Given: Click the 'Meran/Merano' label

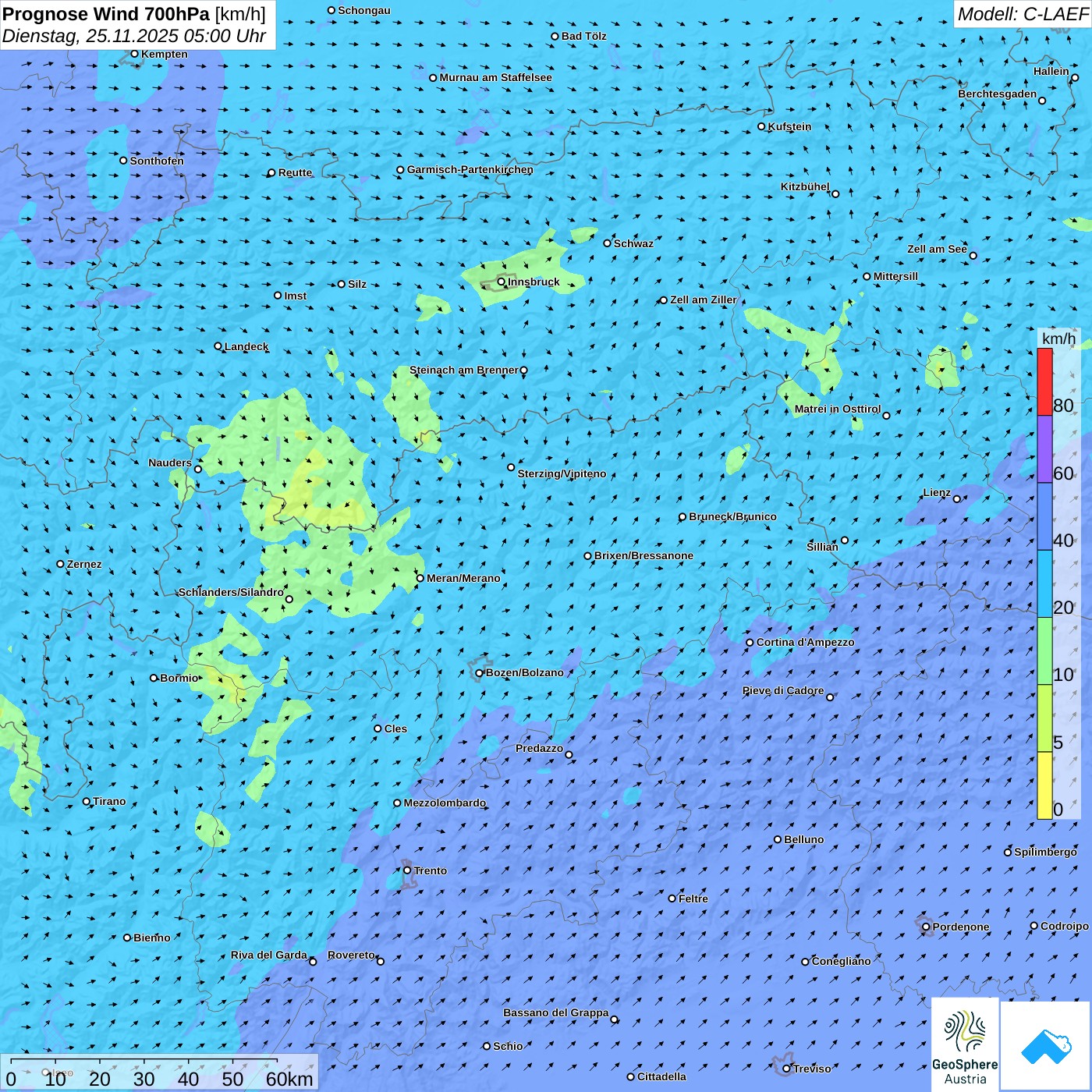Looking at the screenshot, I should [x=463, y=578].
